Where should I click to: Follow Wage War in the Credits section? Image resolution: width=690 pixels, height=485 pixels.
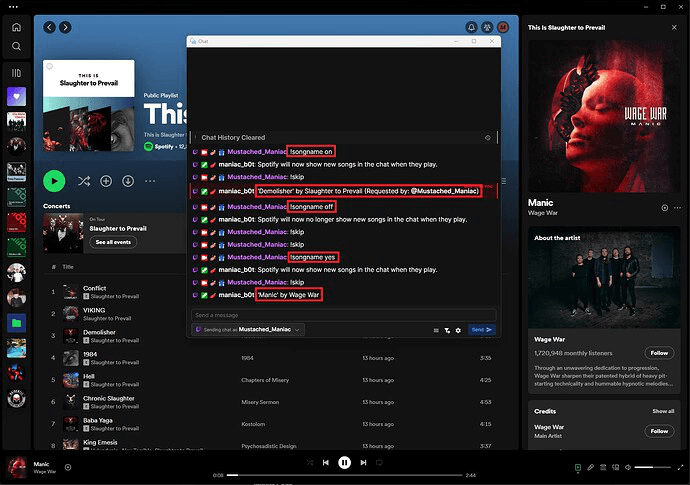(x=659, y=431)
